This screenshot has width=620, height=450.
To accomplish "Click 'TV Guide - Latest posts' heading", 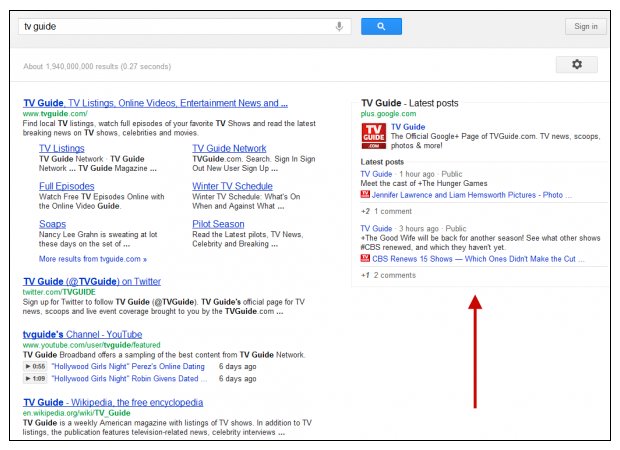I will click(x=410, y=103).
